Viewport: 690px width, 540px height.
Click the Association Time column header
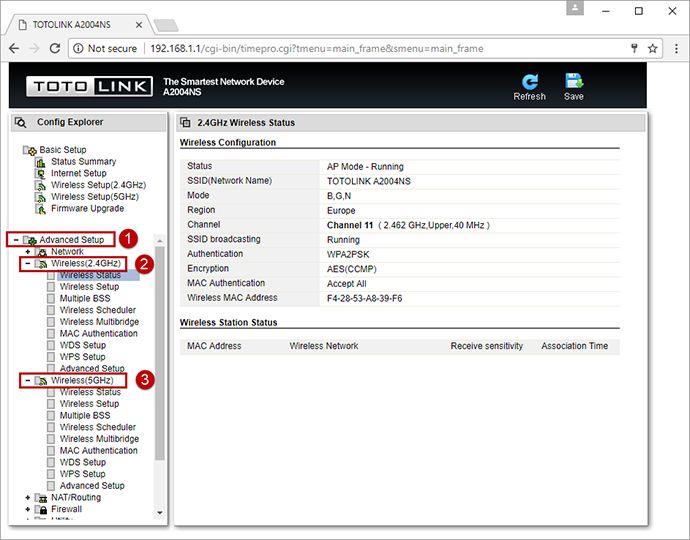click(575, 346)
